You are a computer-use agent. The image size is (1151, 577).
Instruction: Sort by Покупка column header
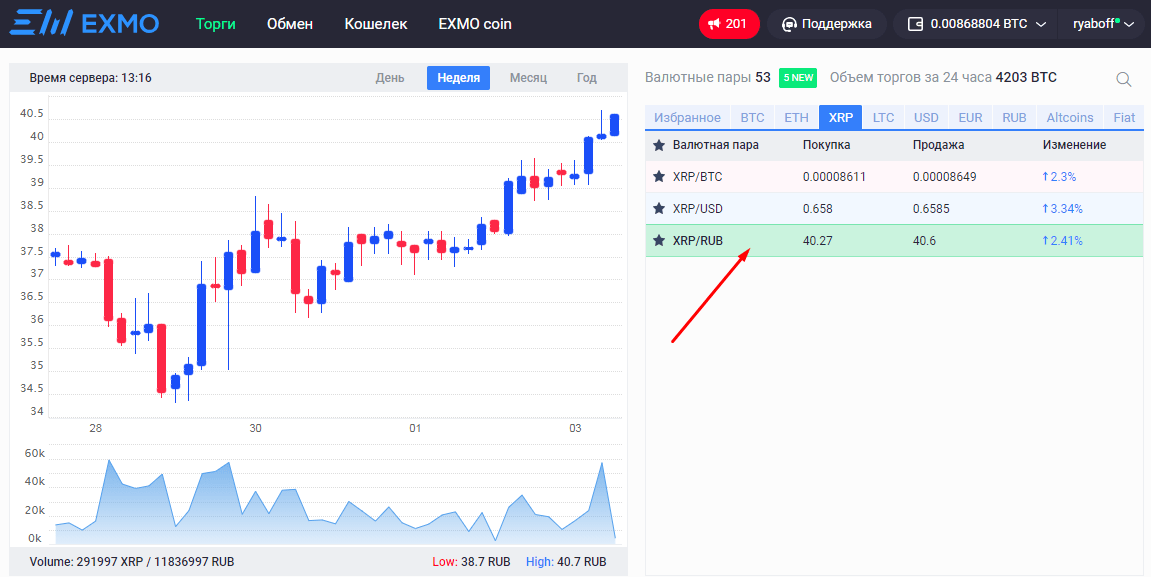(827, 145)
